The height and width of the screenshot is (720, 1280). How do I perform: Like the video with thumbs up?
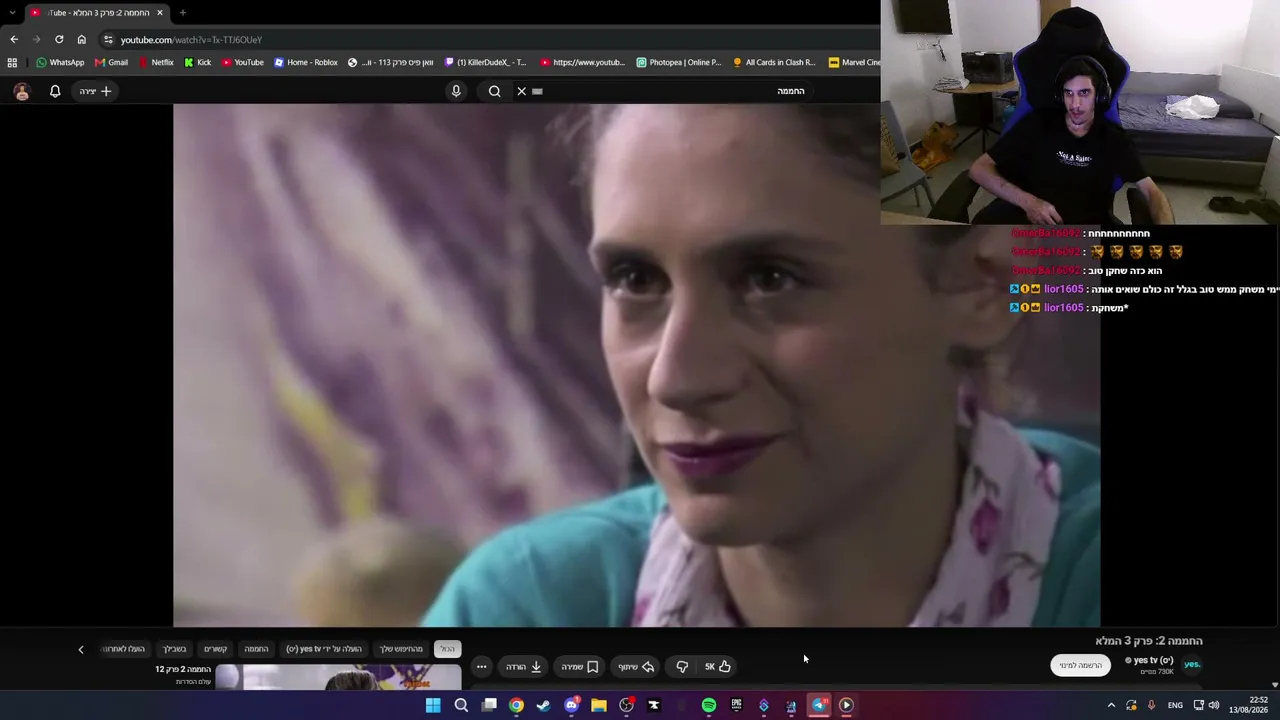[x=717, y=667]
